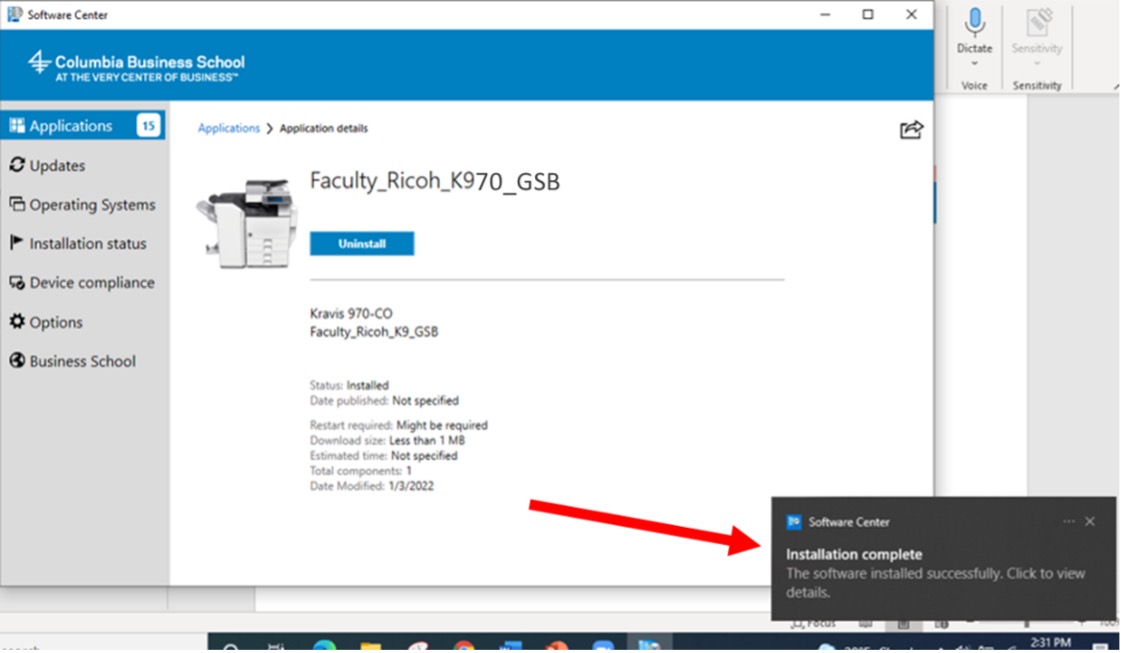Open Device compliance page
The height and width of the screenshot is (653, 1124).
(x=83, y=282)
